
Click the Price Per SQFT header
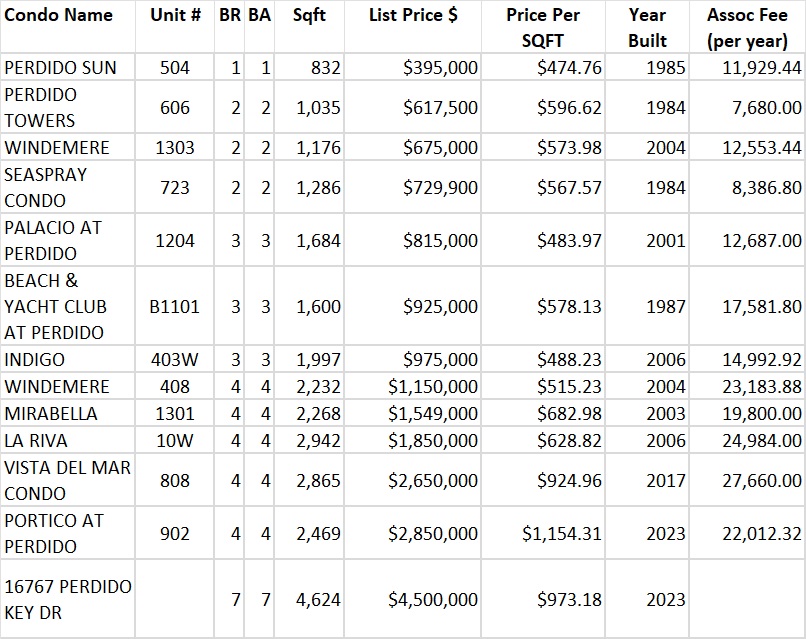543,28
